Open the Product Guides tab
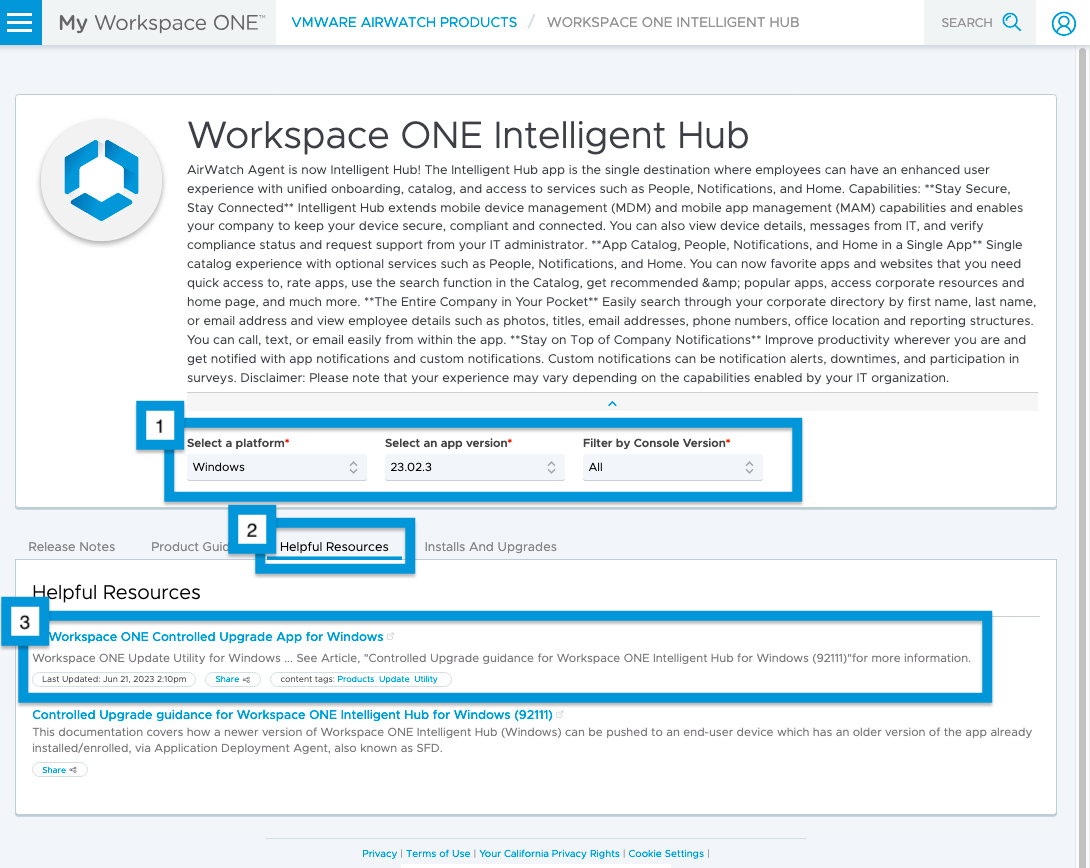The height and width of the screenshot is (868, 1090). coord(190,547)
